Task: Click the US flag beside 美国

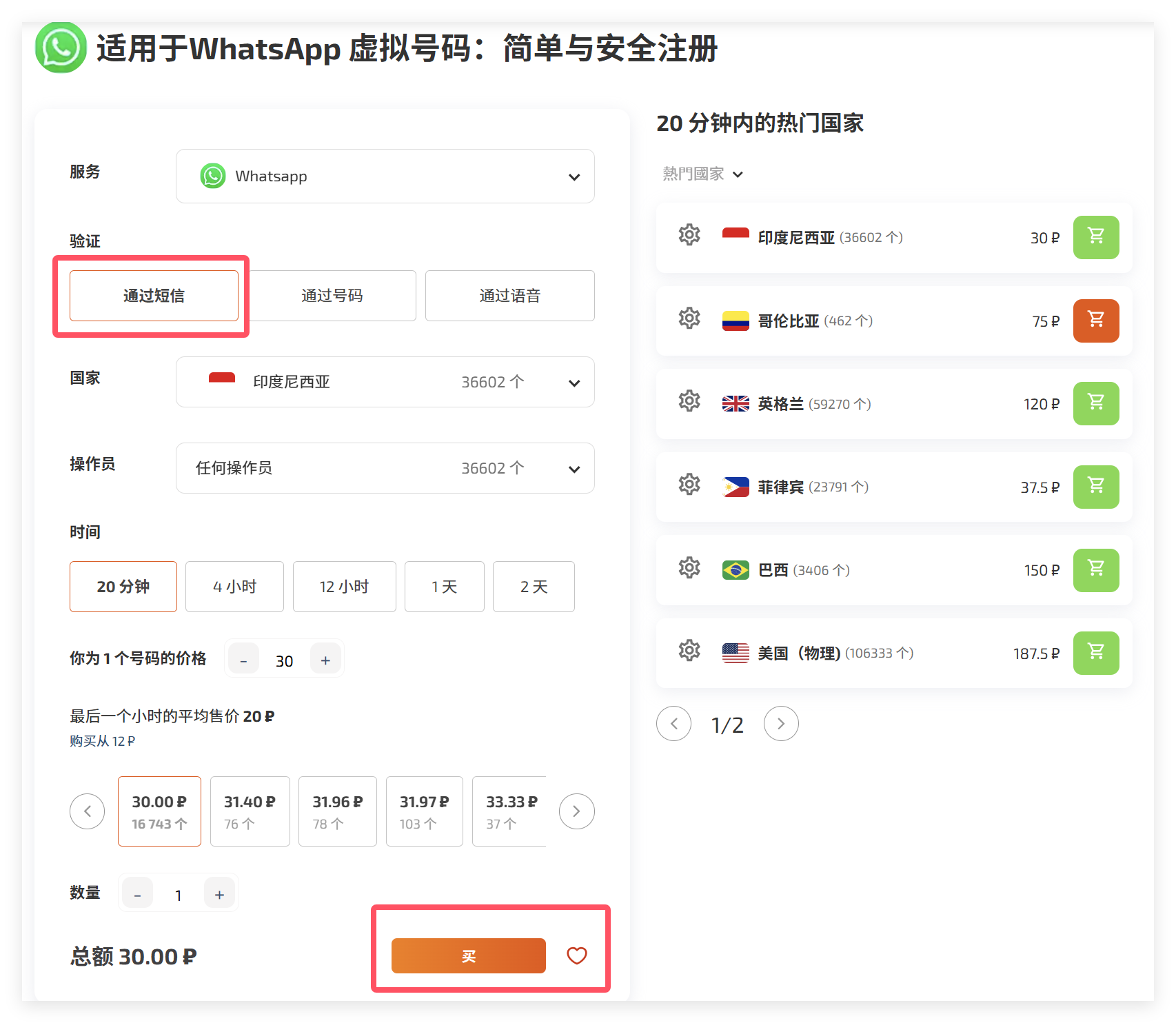Action: (736, 653)
